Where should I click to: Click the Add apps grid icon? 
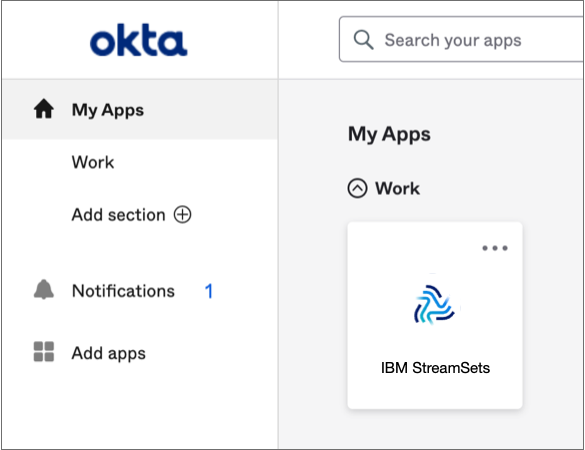(44, 351)
